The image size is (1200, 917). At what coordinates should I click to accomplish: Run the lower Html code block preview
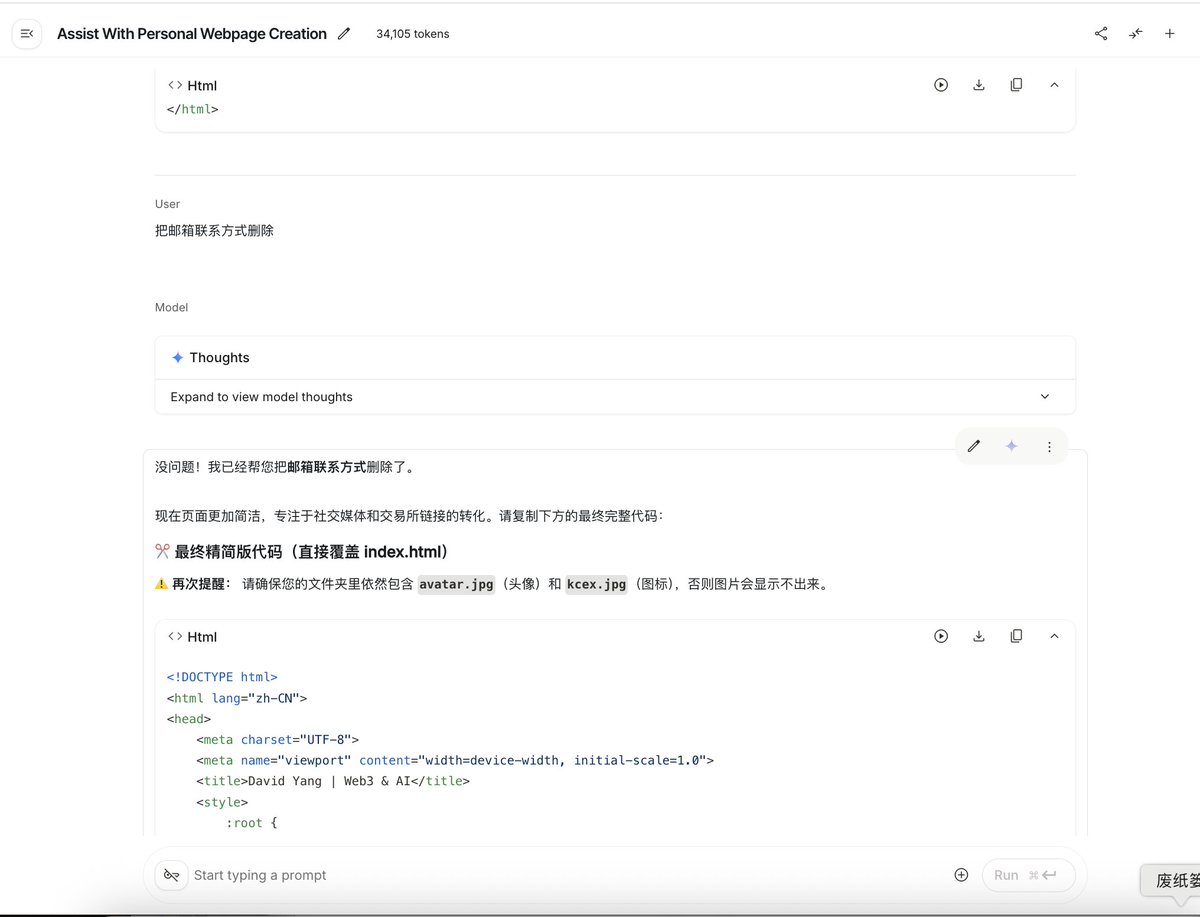tap(941, 636)
